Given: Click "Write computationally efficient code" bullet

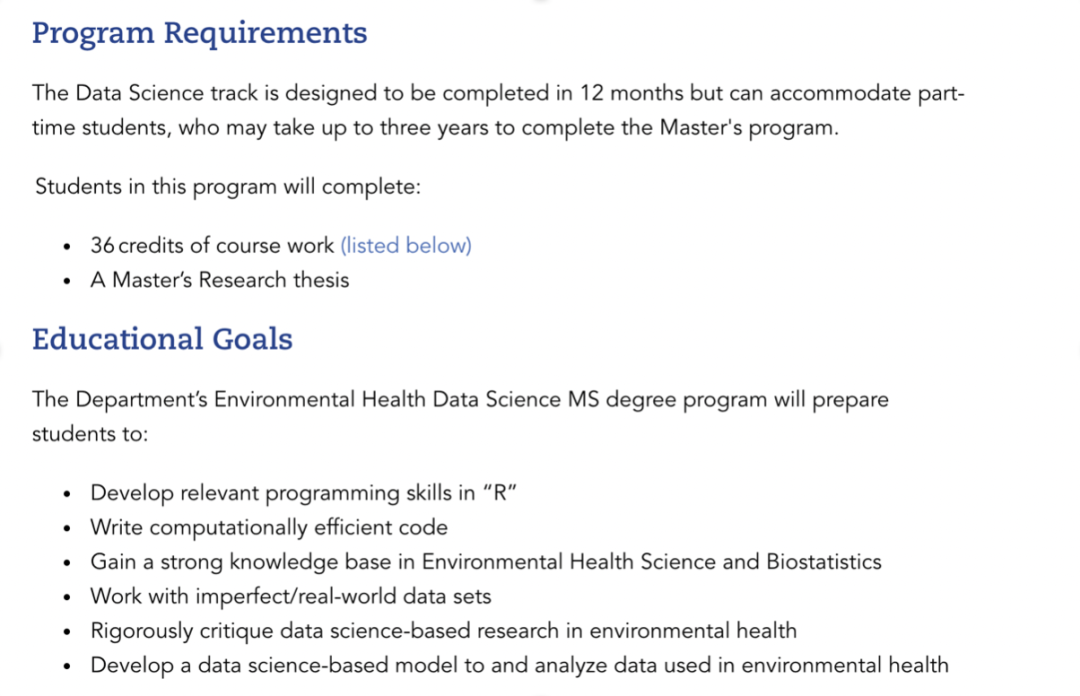Looking at the screenshot, I should click(269, 528).
